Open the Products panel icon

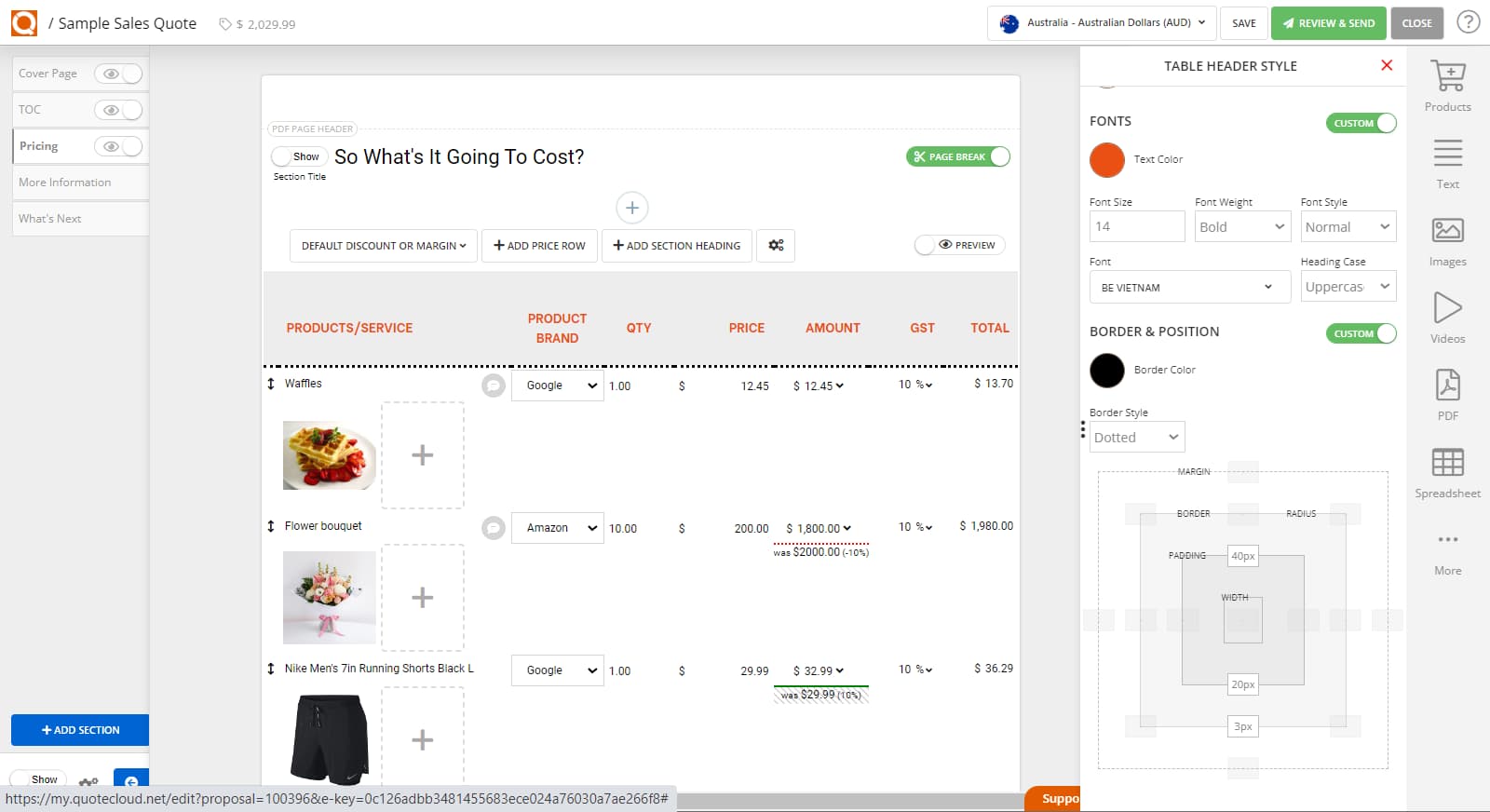[1447, 76]
